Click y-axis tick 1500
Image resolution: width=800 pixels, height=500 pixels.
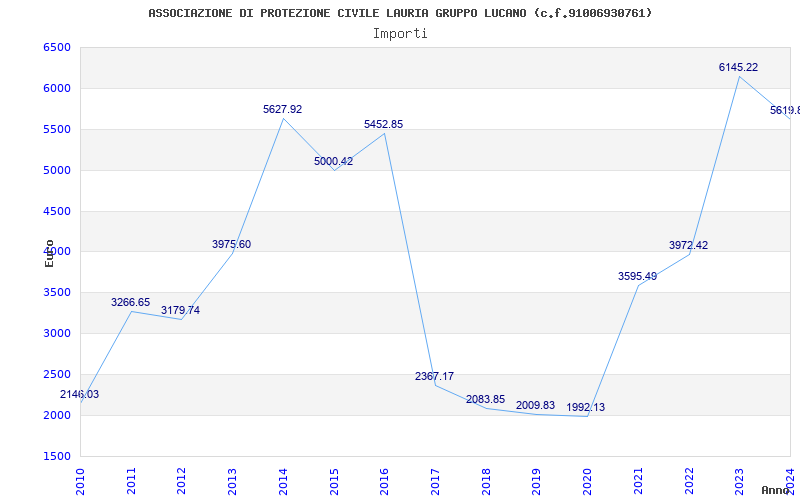coord(57,456)
